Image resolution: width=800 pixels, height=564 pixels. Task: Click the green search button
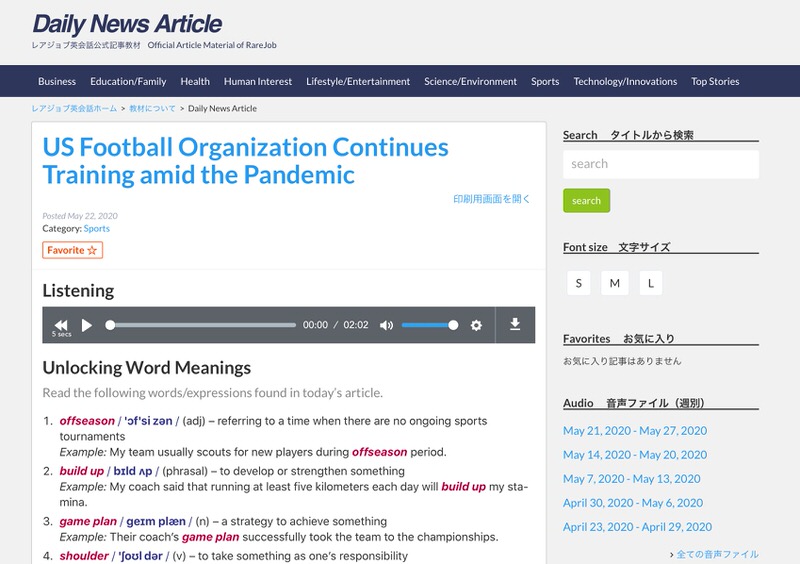click(x=586, y=200)
